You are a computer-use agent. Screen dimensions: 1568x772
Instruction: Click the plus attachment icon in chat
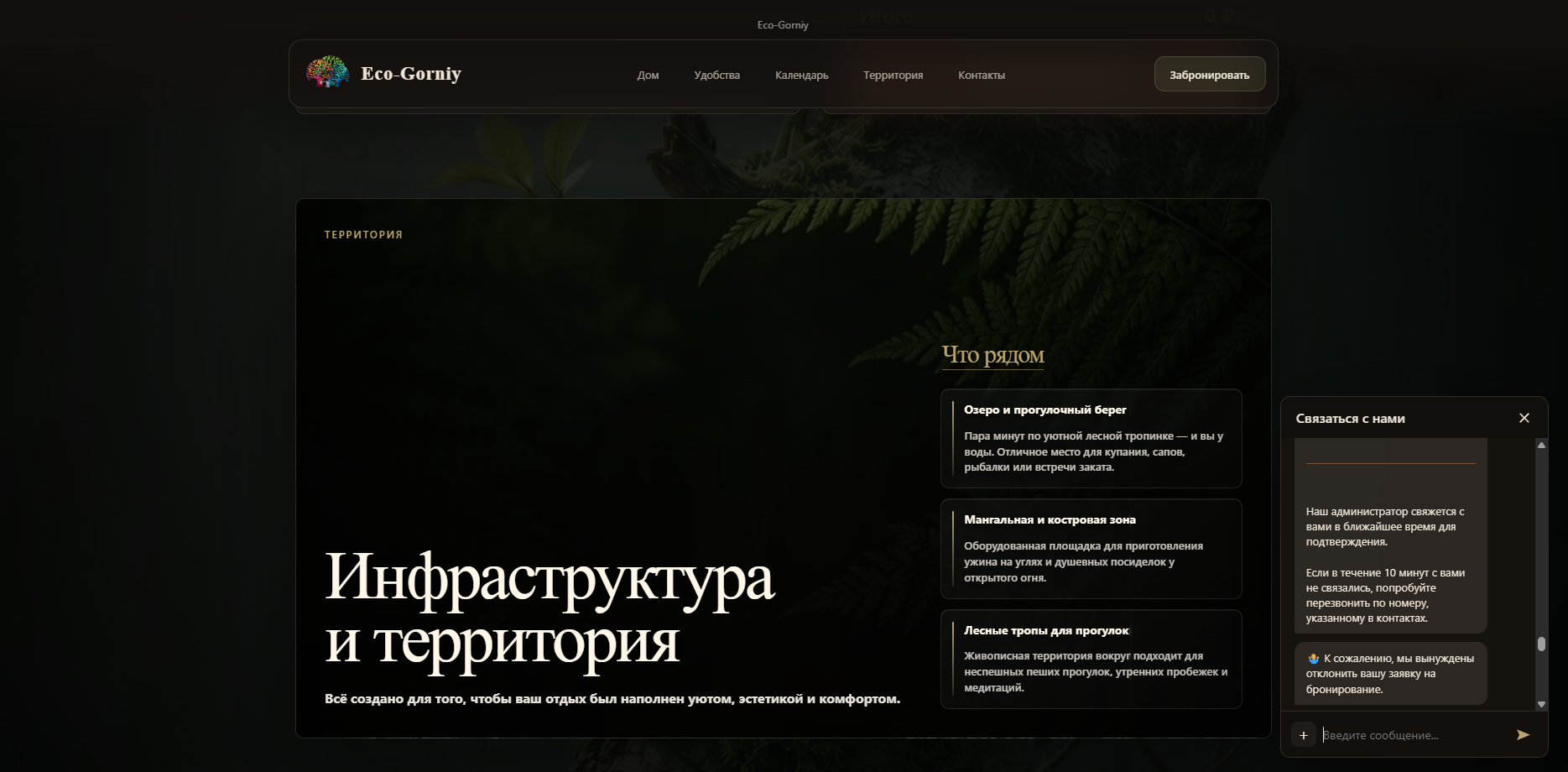(x=1303, y=735)
